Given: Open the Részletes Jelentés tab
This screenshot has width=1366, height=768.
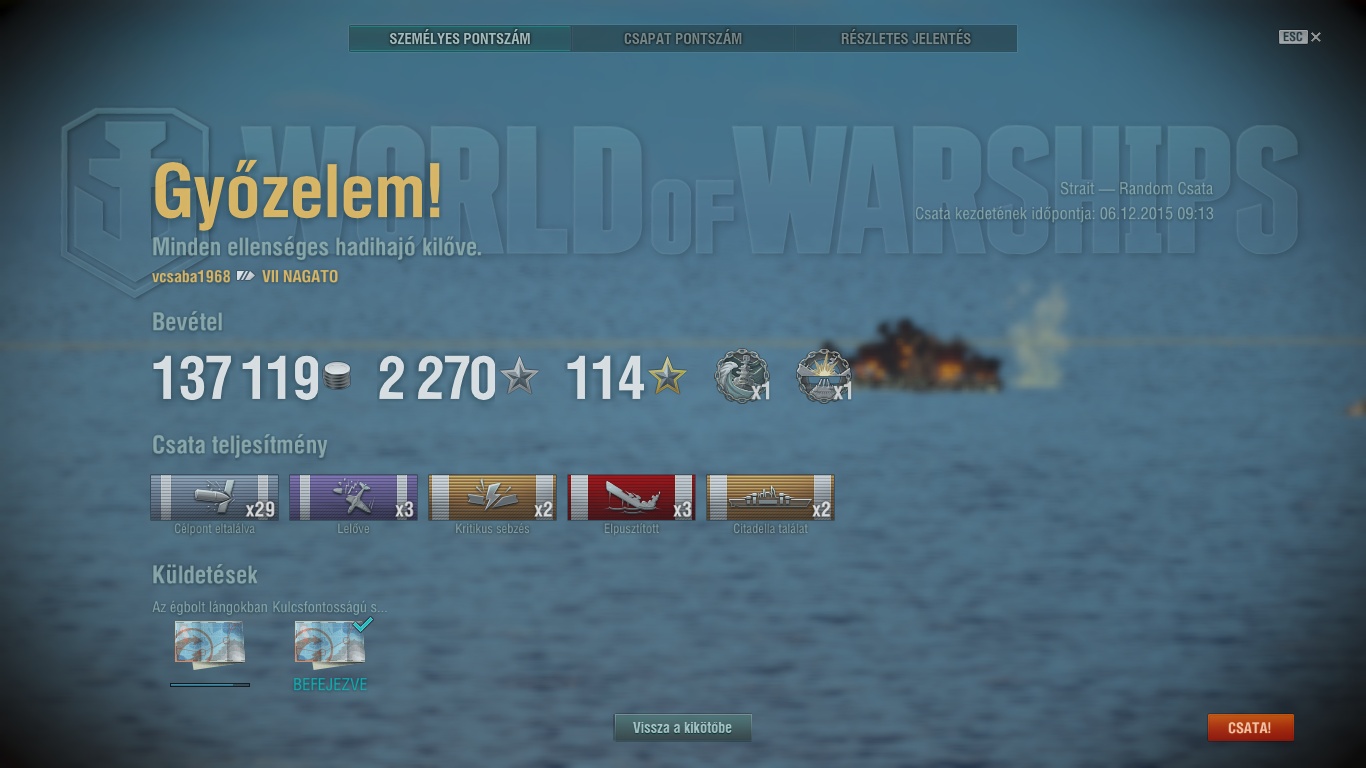Looking at the screenshot, I should click(906, 39).
